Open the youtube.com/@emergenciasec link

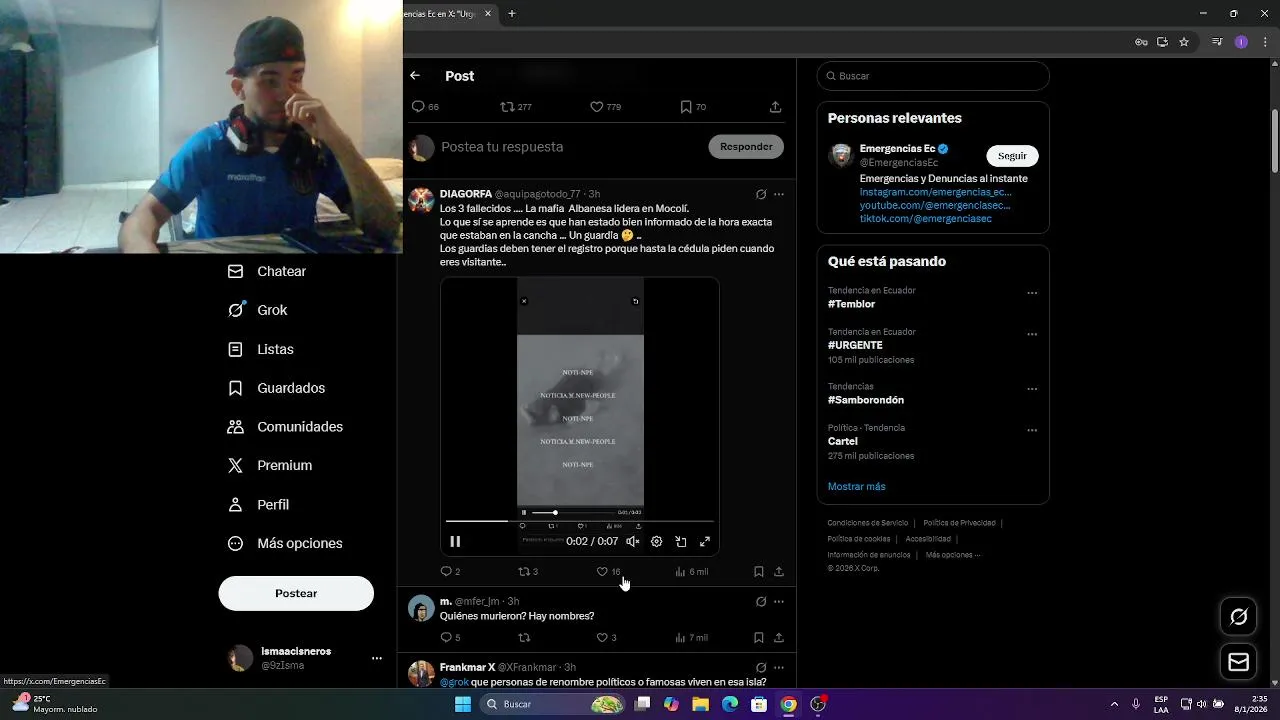[x=935, y=205]
